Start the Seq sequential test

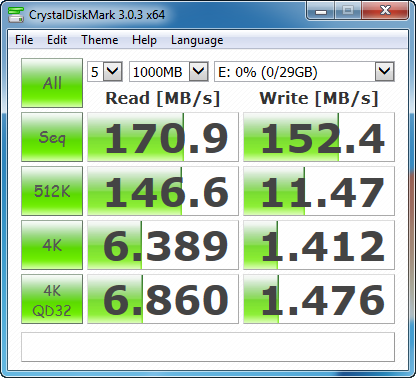pyautogui.click(x=52, y=137)
